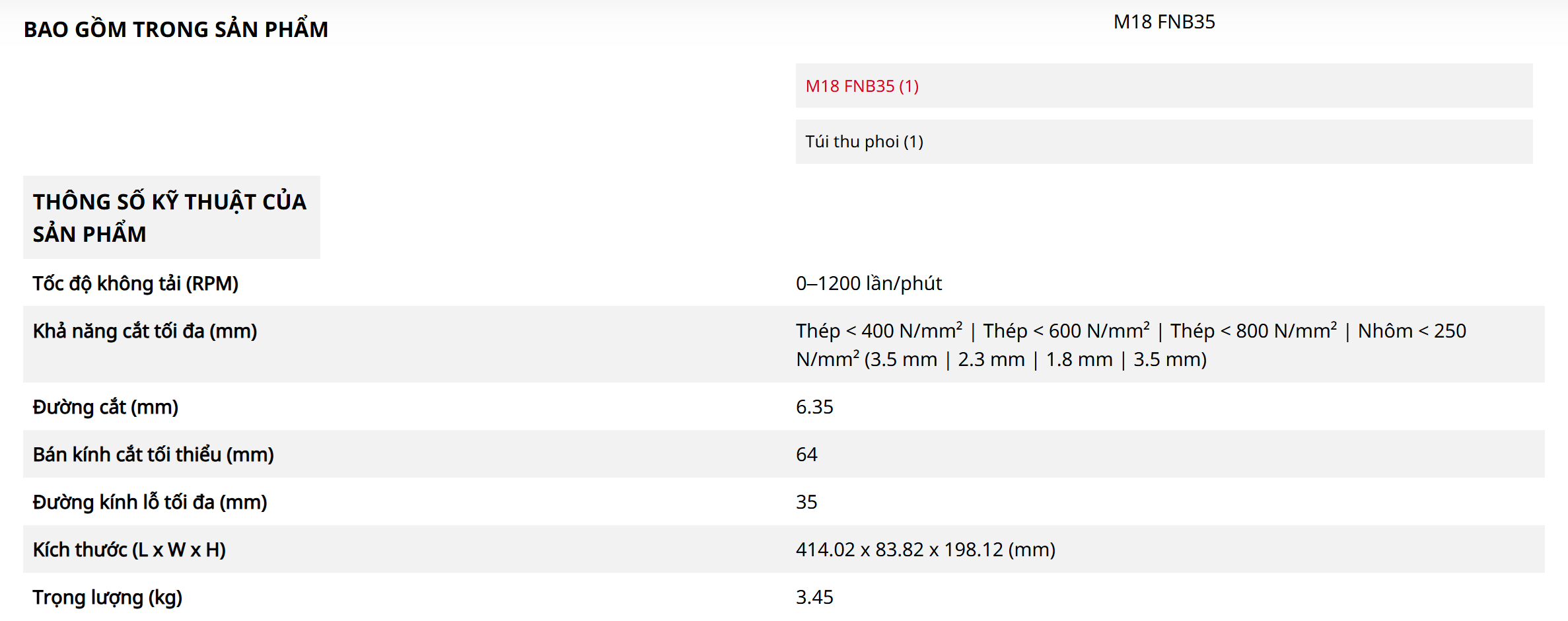Click the 0–1200 lần/phút value

tap(869, 283)
